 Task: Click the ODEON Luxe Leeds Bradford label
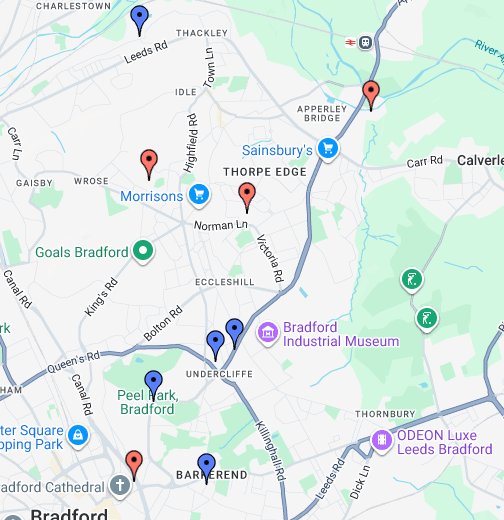444,442
